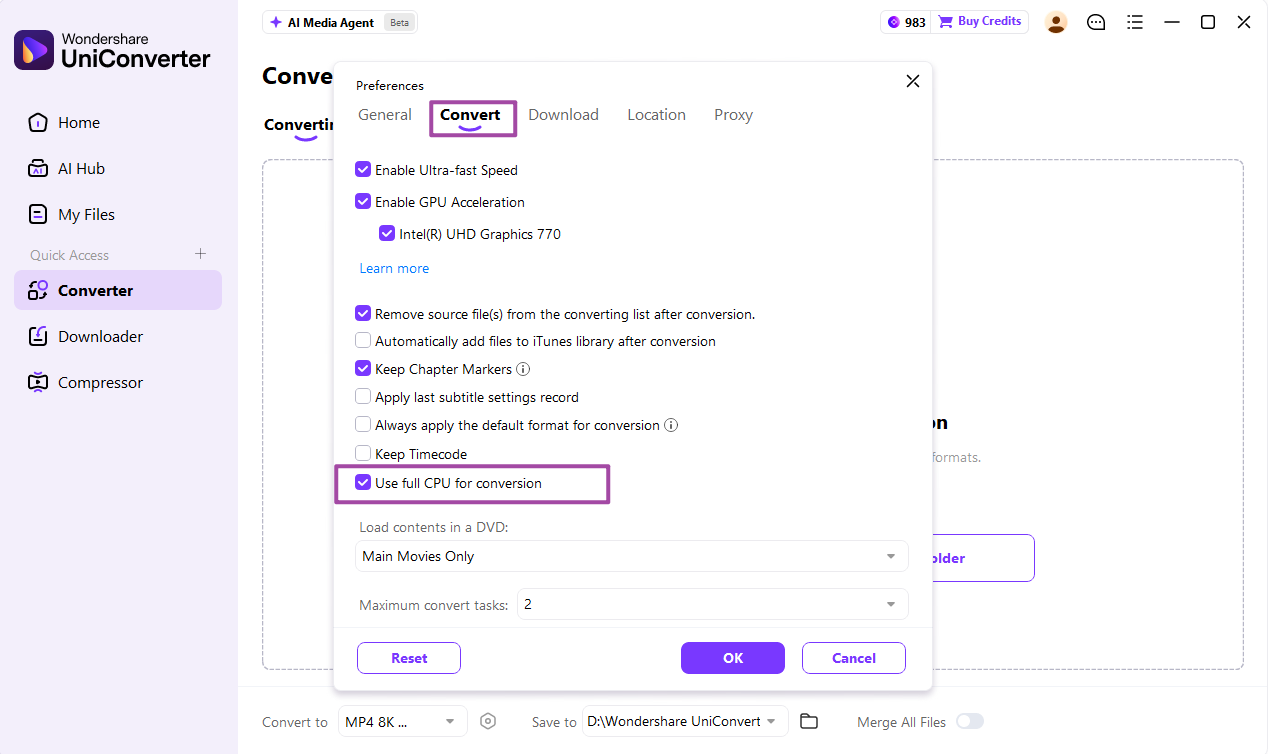
Task: View the 983 credits balance
Action: click(x=906, y=22)
